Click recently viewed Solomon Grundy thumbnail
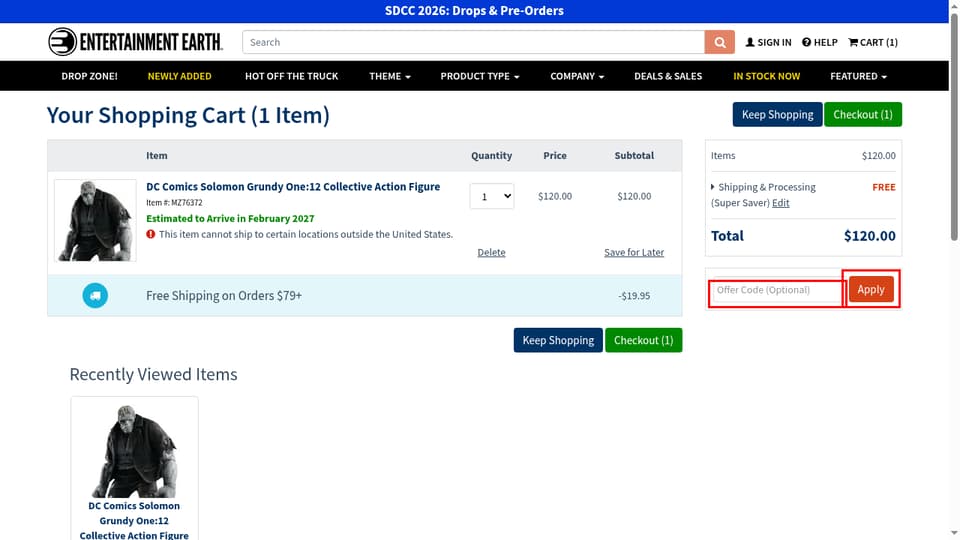The width and height of the screenshot is (960, 540). click(x=134, y=451)
